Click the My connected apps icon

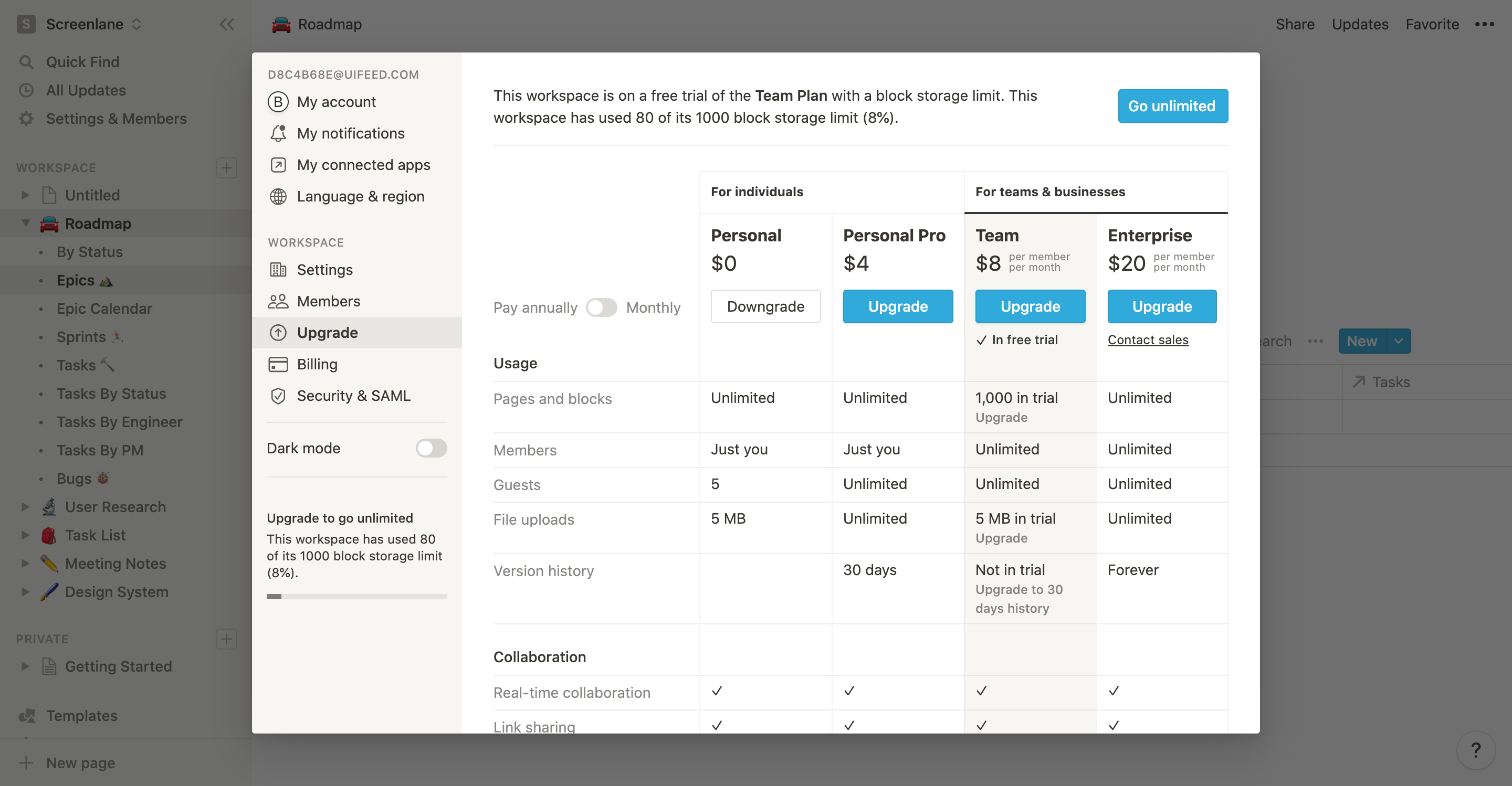coord(279,164)
